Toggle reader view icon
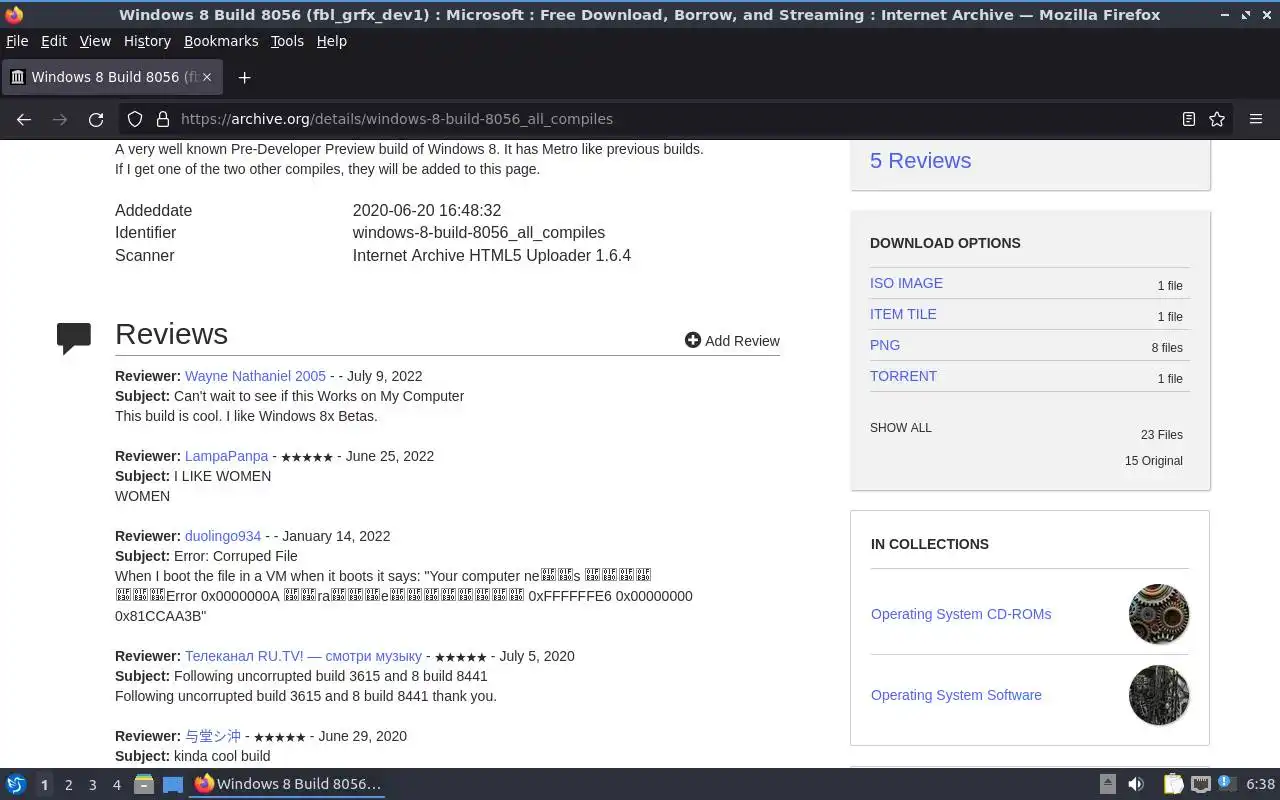This screenshot has width=1280, height=800. (x=1189, y=119)
